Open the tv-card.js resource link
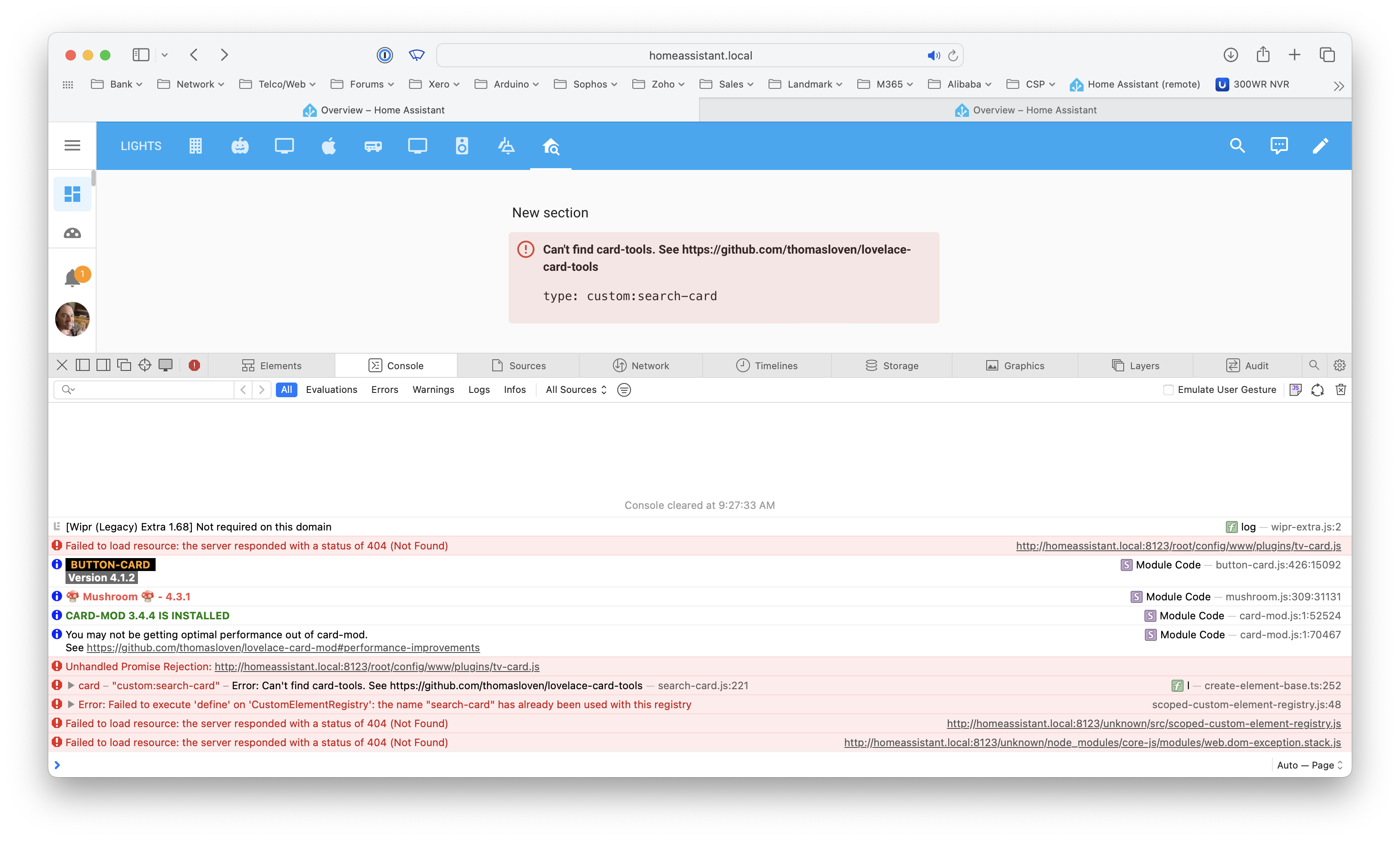 pyautogui.click(x=1178, y=546)
